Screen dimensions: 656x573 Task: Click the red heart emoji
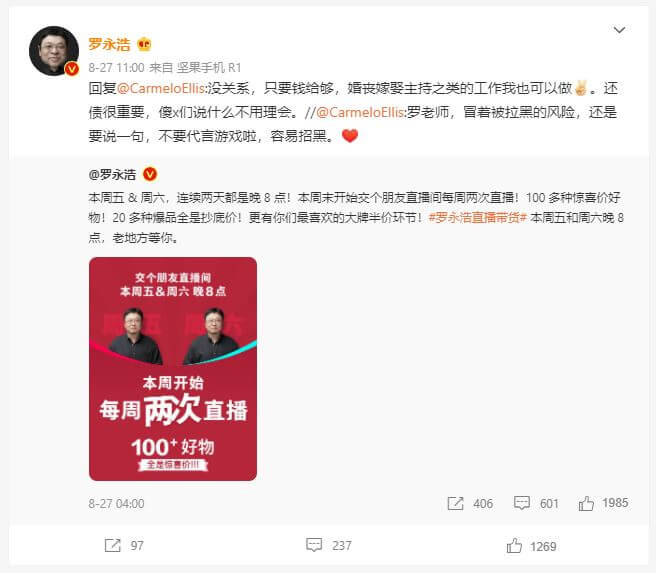coord(350,136)
